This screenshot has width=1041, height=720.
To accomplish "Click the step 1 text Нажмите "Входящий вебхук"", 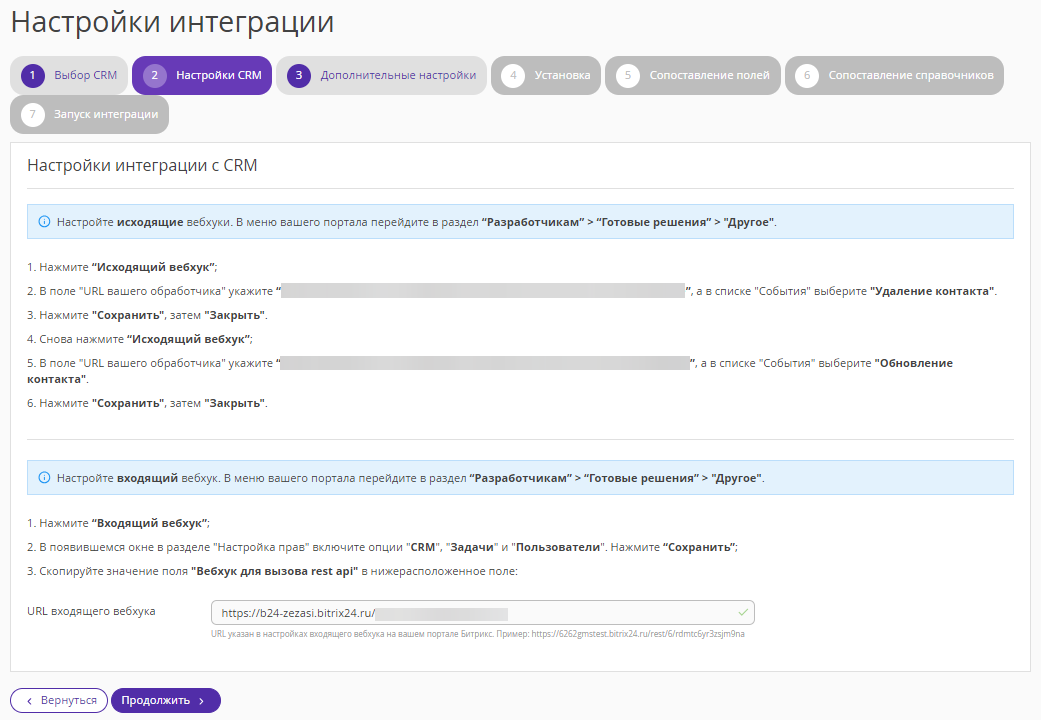I will pos(118,523).
